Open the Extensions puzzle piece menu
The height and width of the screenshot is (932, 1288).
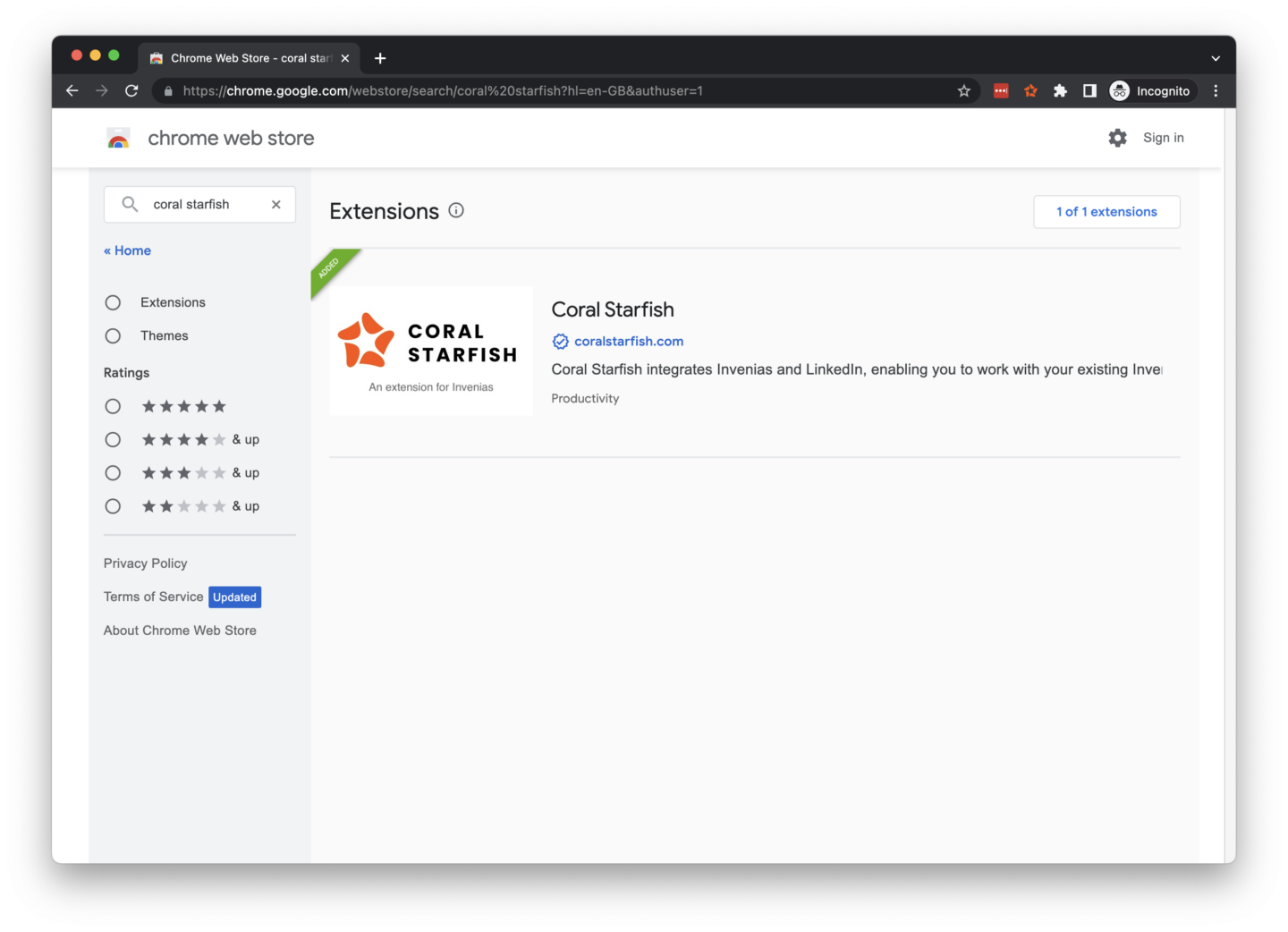1060,90
